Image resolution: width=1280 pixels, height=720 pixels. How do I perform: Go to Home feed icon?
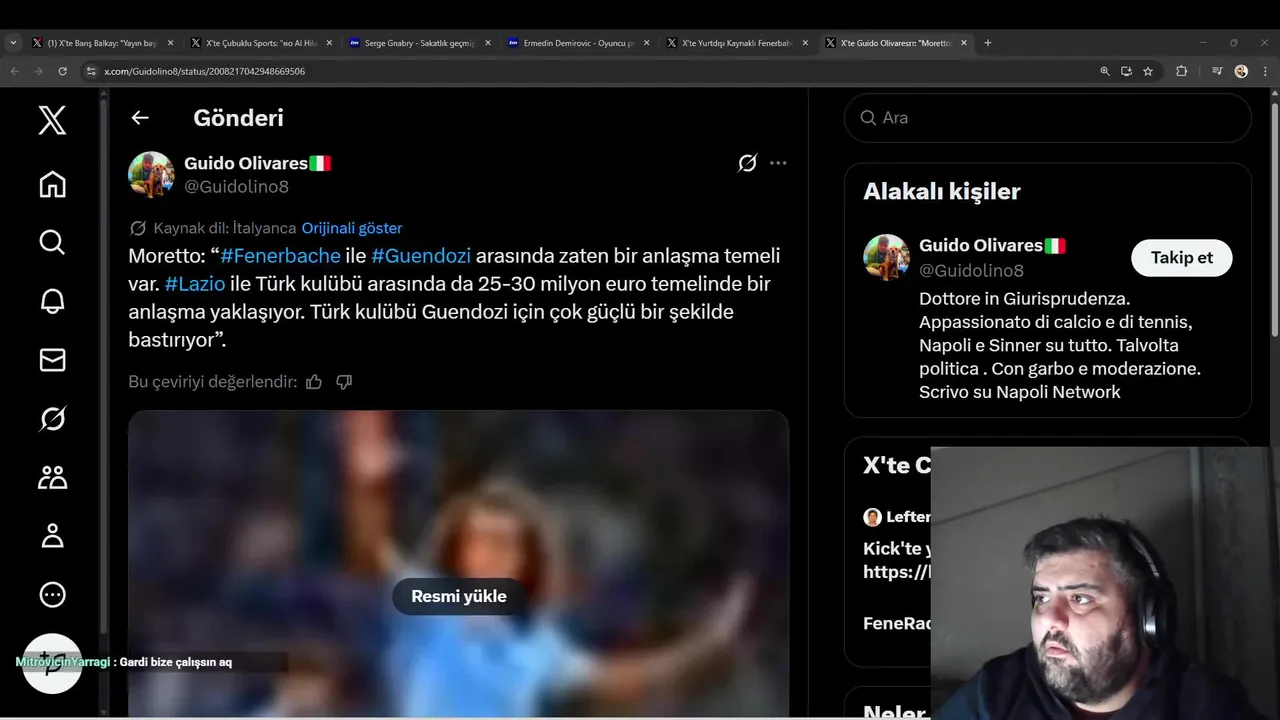pyautogui.click(x=52, y=184)
